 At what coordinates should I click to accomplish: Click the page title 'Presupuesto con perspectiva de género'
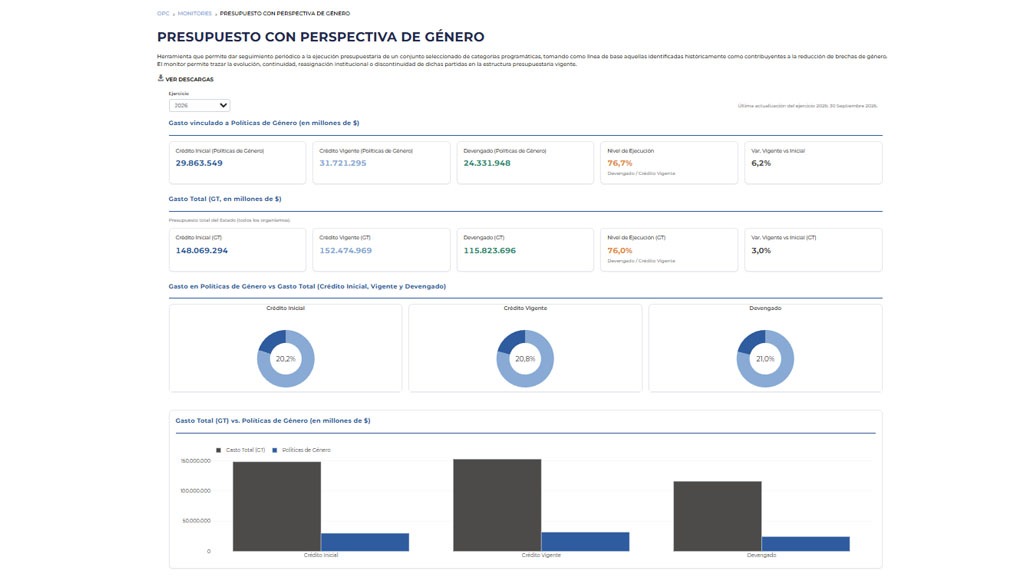click(321, 37)
